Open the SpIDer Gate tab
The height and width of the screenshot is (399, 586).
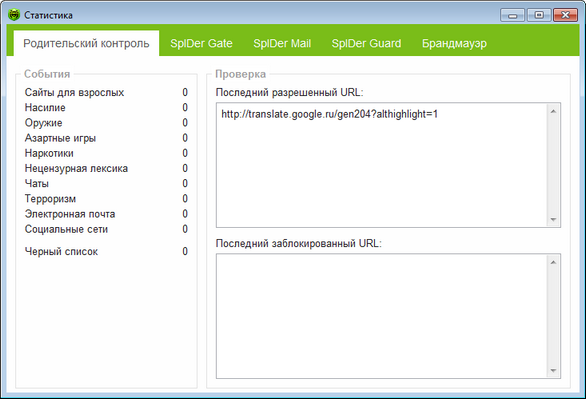[x=201, y=43]
